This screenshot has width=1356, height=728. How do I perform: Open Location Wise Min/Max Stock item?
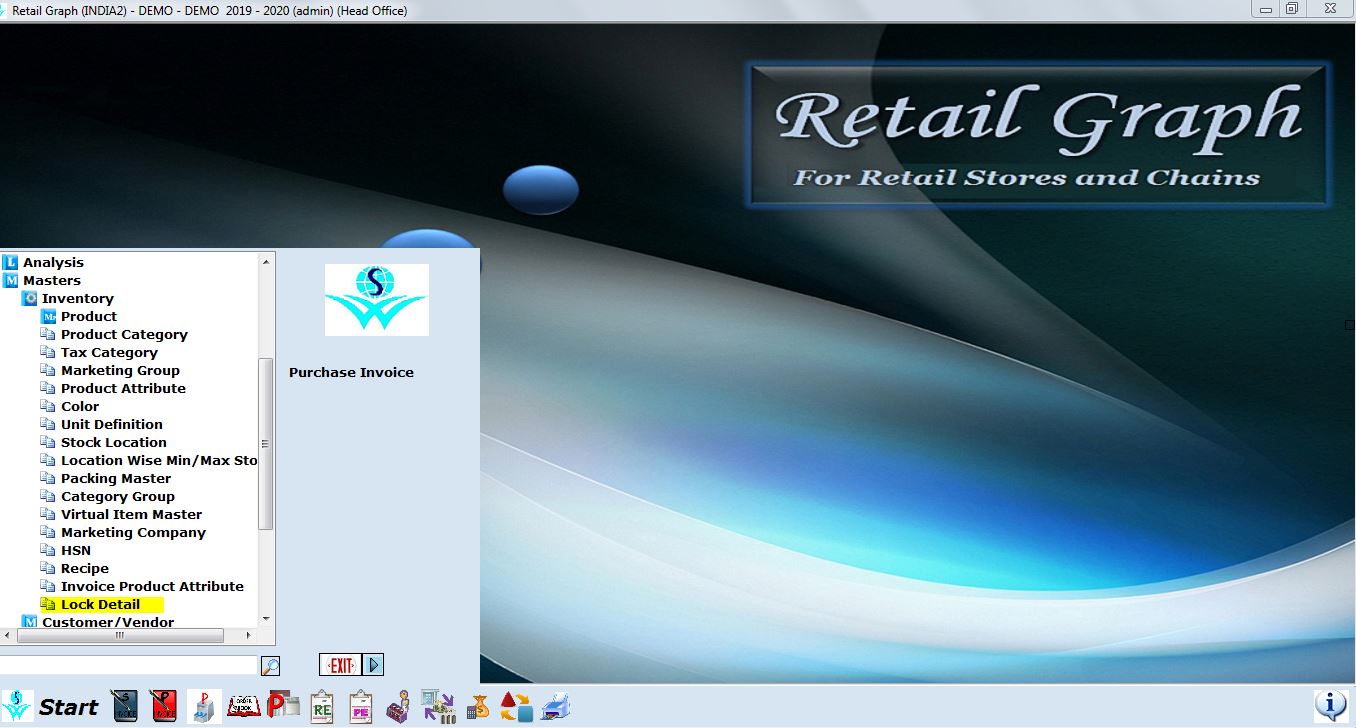pyautogui.click(x=159, y=460)
